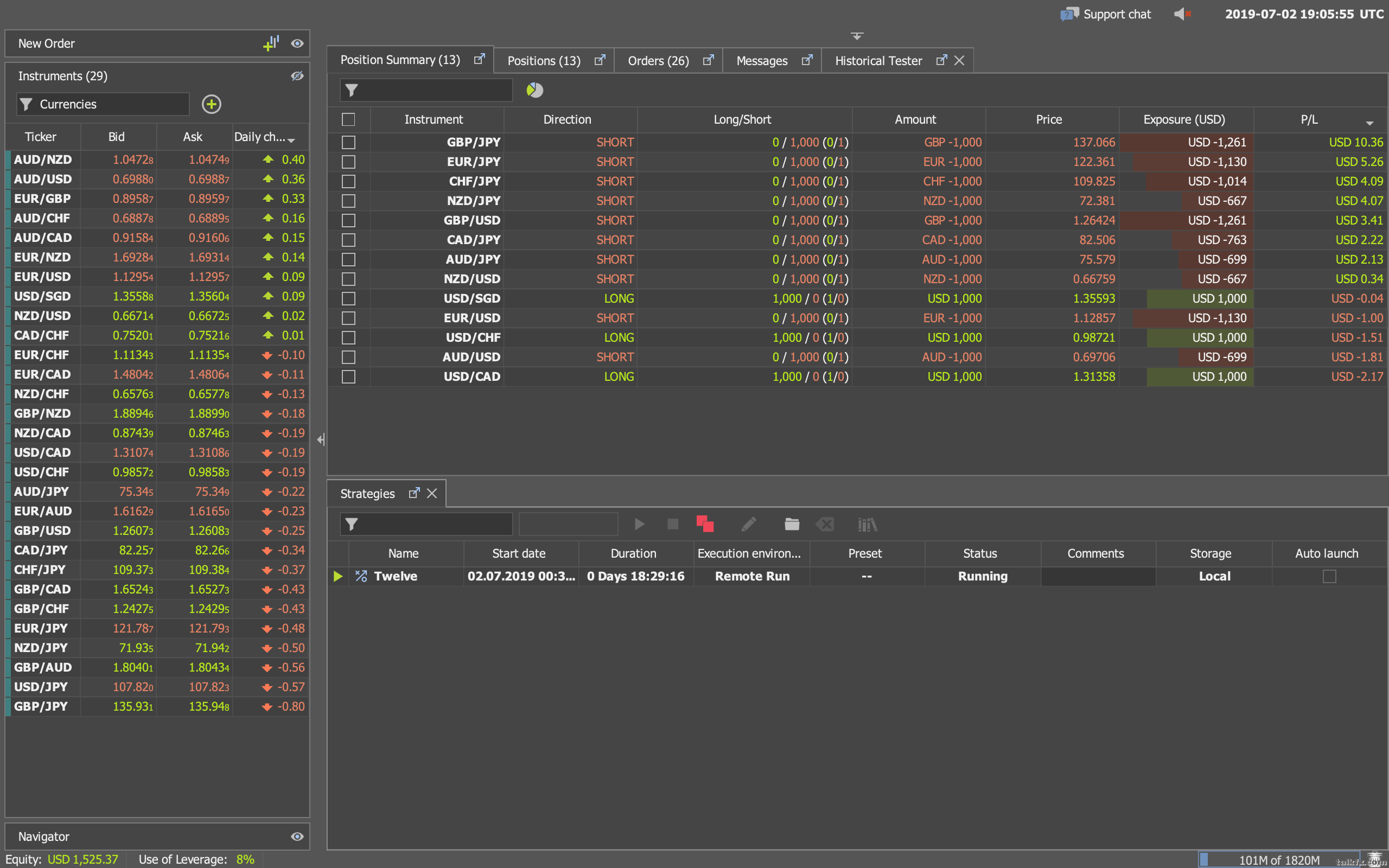Open the strategy preset combo box

coord(568,524)
